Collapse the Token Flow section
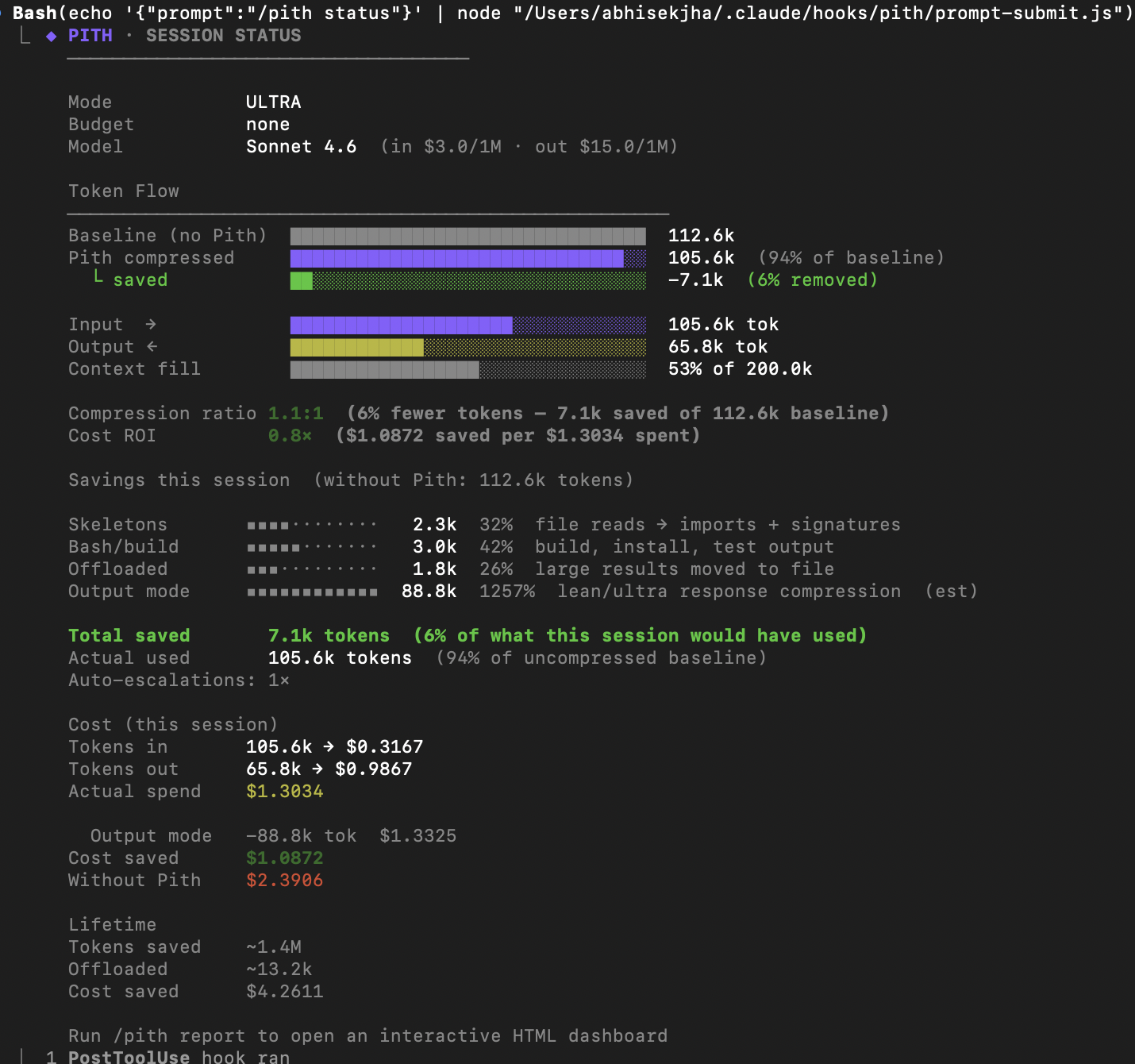 click(124, 191)
